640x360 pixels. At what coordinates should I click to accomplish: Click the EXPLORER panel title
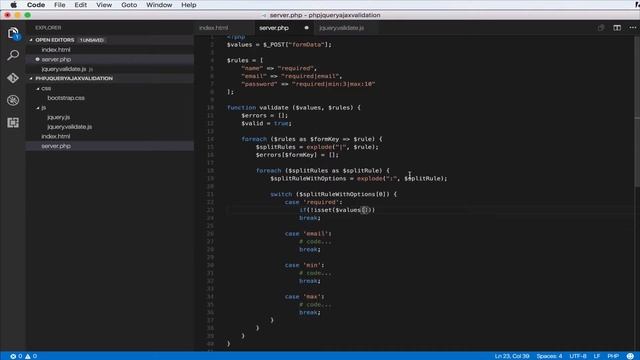48,28
